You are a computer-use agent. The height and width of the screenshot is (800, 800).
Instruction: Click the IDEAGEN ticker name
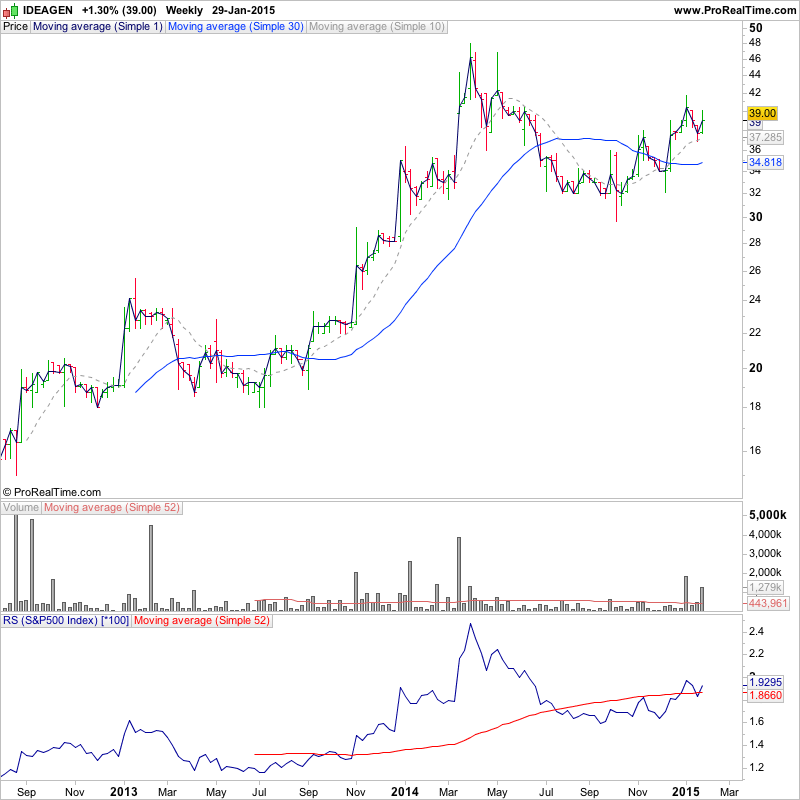tap(47, 10)
